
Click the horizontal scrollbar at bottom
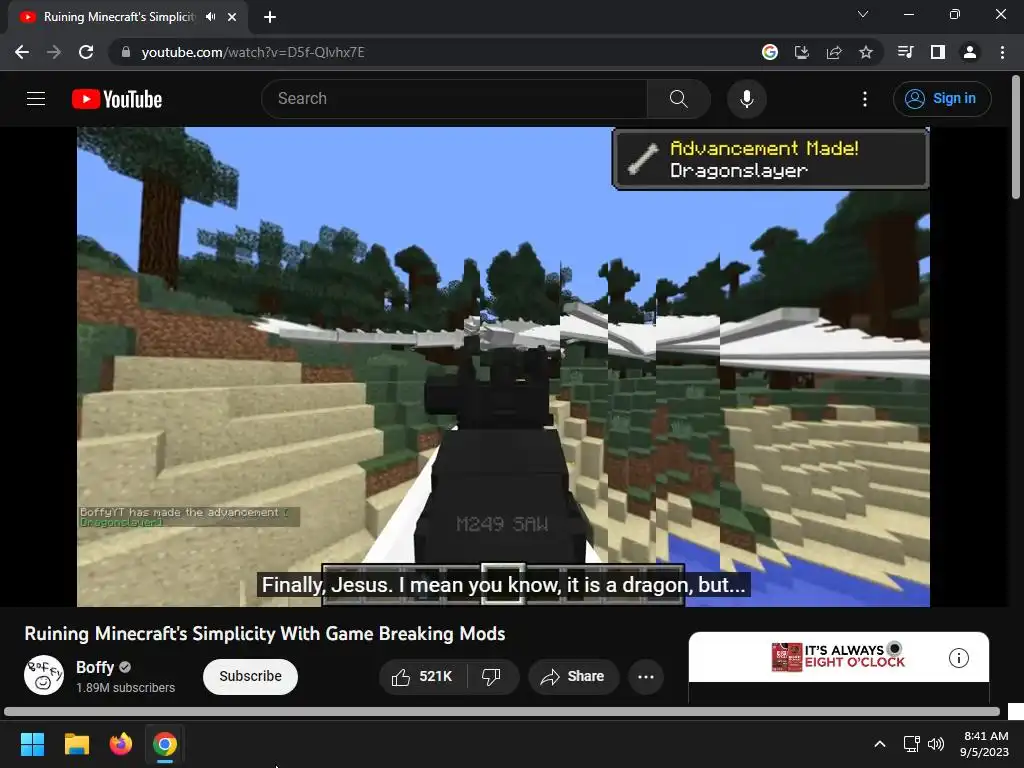[502, 711]
